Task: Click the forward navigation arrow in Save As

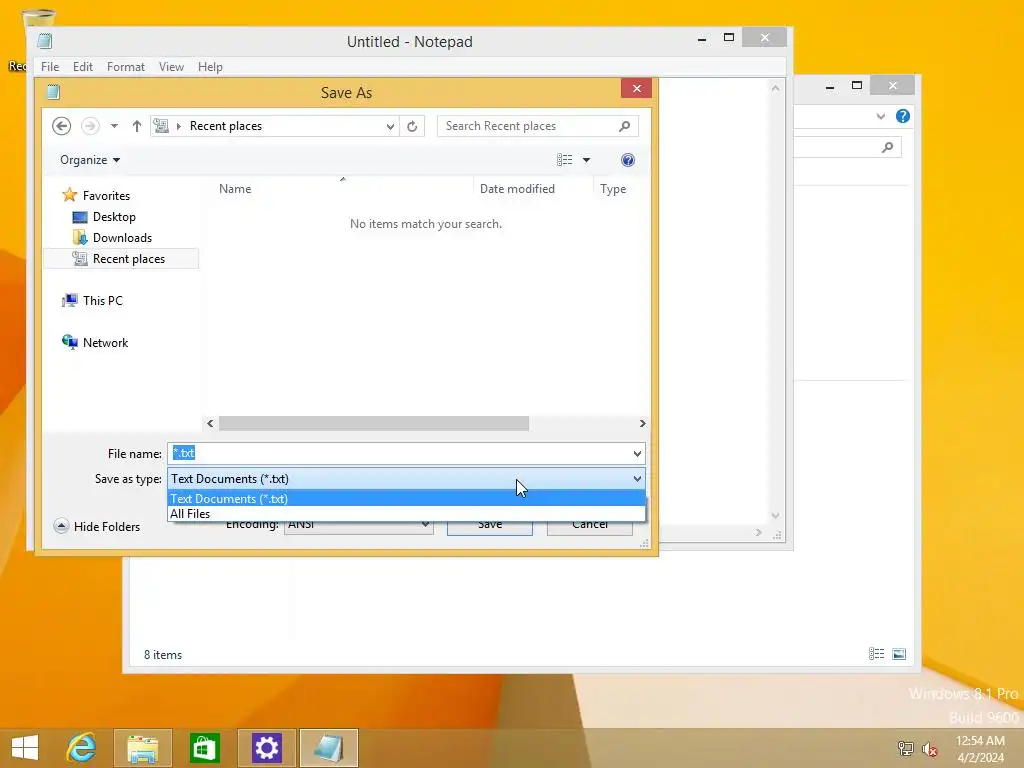Action: tap(90, 126)
